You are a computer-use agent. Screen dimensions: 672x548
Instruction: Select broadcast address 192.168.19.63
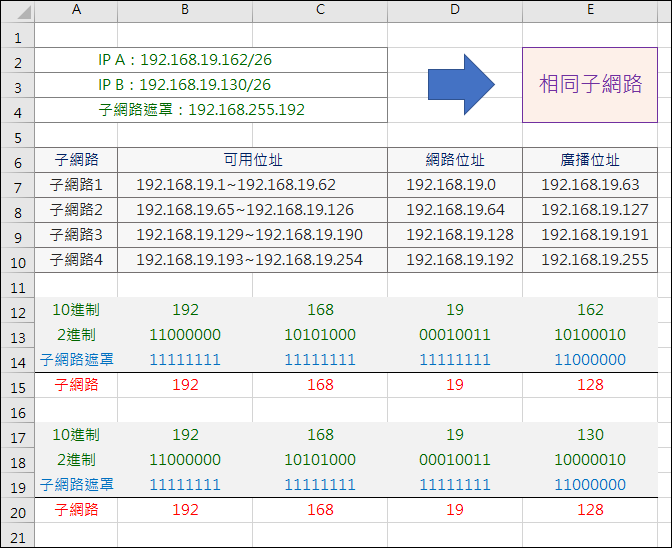point(590,185)
